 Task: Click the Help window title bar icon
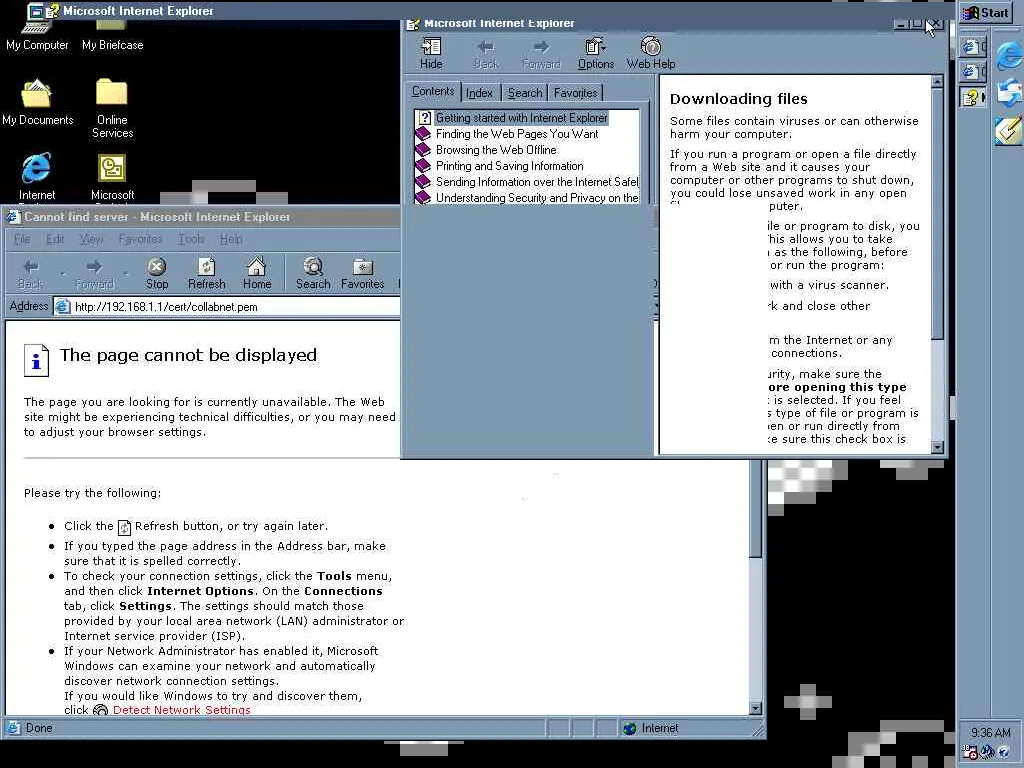click(413, 24)
